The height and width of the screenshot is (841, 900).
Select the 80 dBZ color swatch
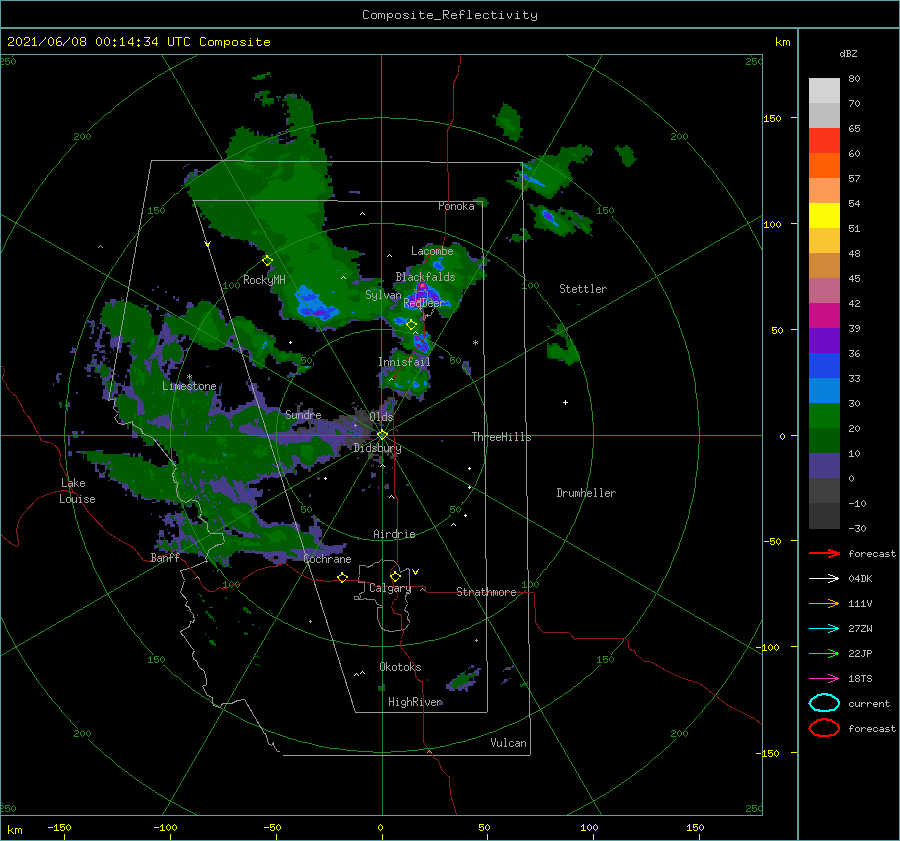[x=824, y=91]
